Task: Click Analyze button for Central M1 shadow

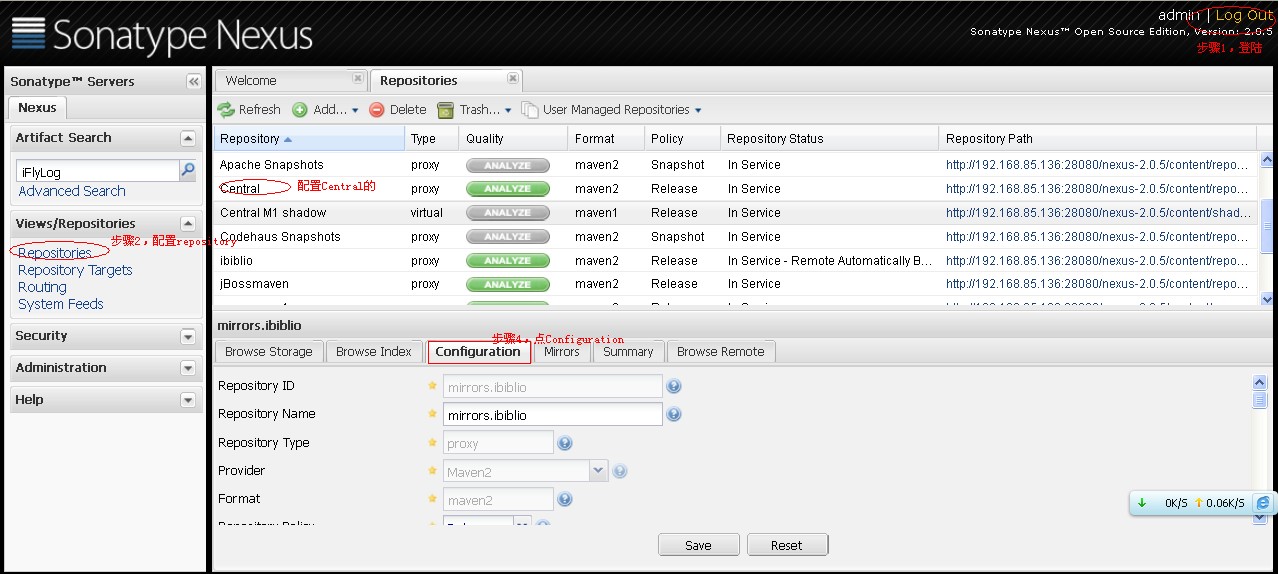Action: [x=508, y=213]
